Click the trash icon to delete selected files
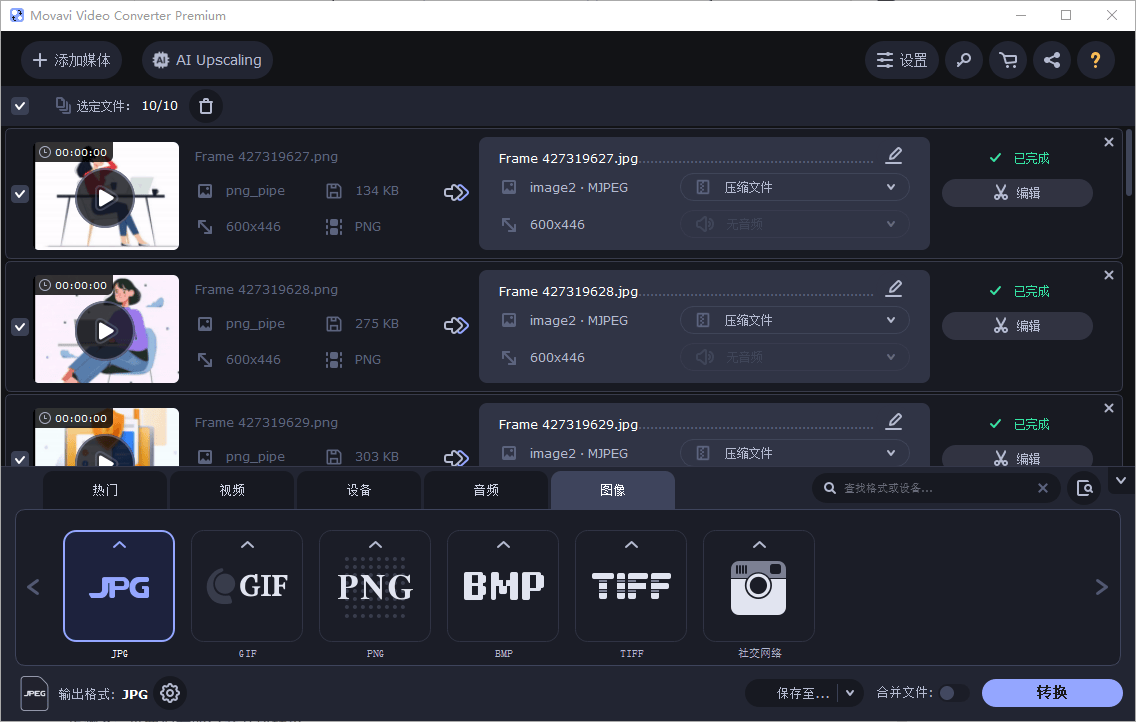 coord(206,106)
